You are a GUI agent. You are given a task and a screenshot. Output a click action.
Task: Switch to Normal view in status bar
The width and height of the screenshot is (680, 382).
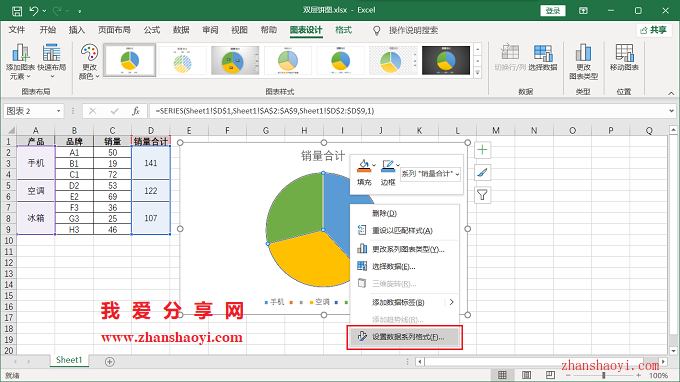pos(502,375)
